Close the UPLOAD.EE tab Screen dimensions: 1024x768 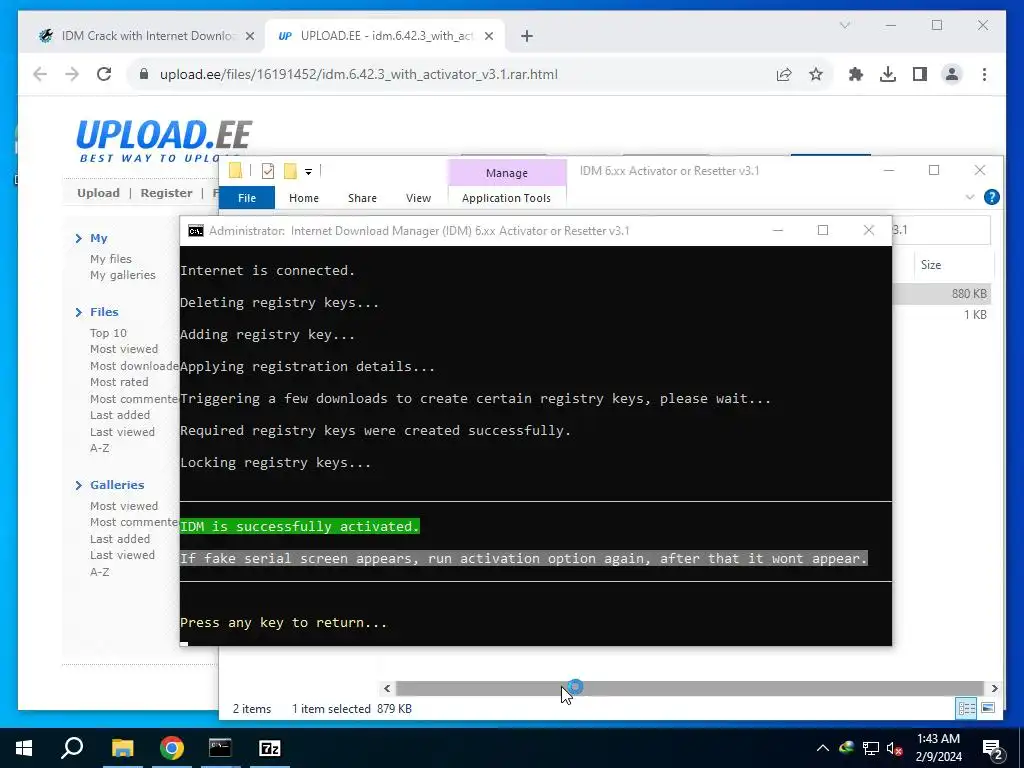[x=488, y=36]
